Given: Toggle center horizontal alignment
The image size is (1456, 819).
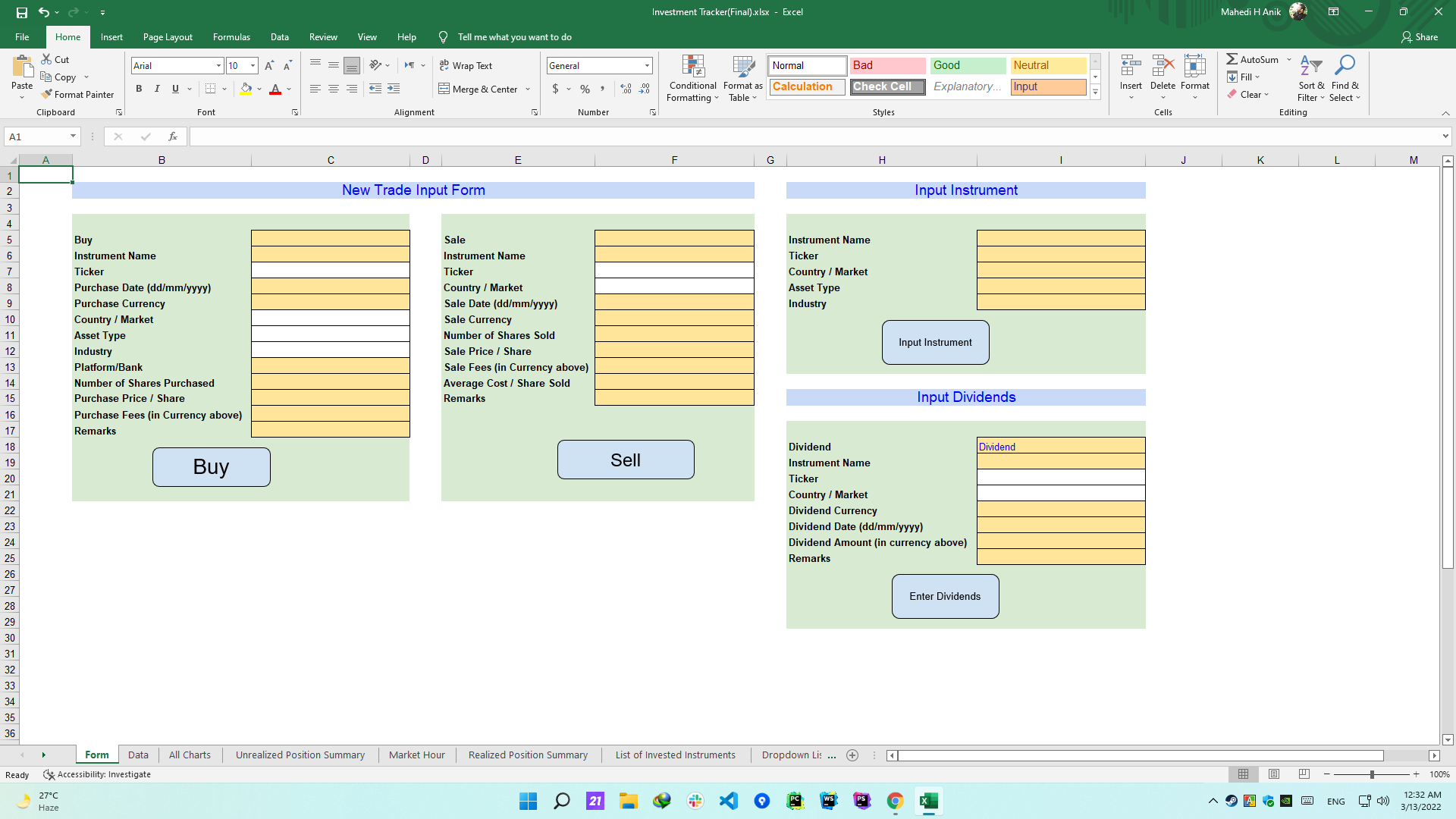Looking at the screenshot, I should [x=334, y=89].
